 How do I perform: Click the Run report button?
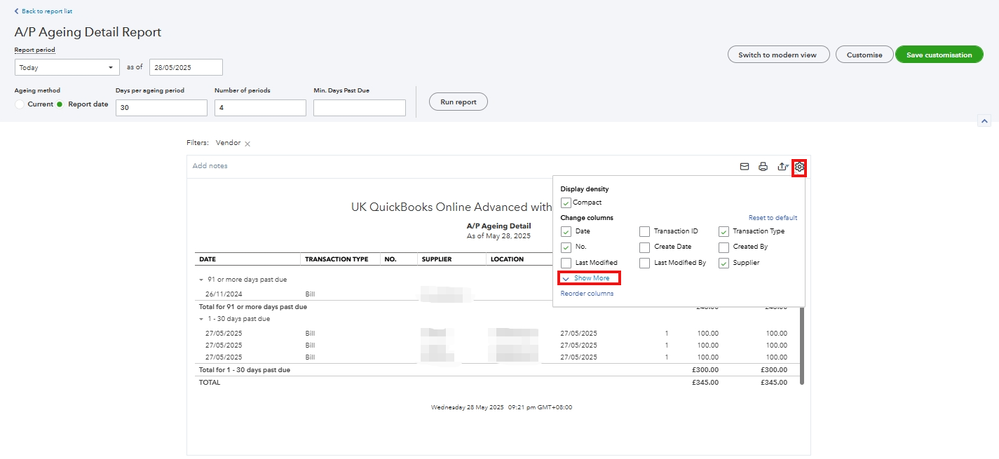(x=458, y=101)
